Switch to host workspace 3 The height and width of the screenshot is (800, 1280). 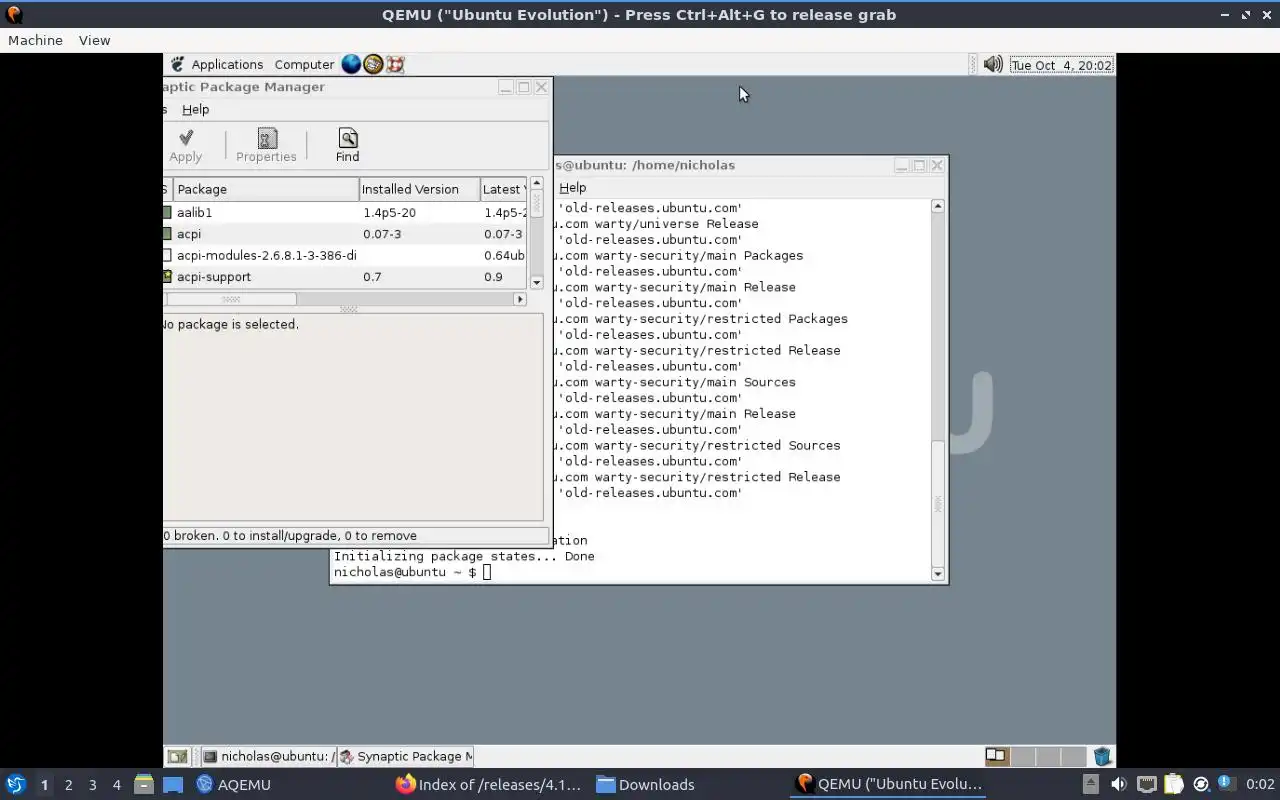click(92, 784)
